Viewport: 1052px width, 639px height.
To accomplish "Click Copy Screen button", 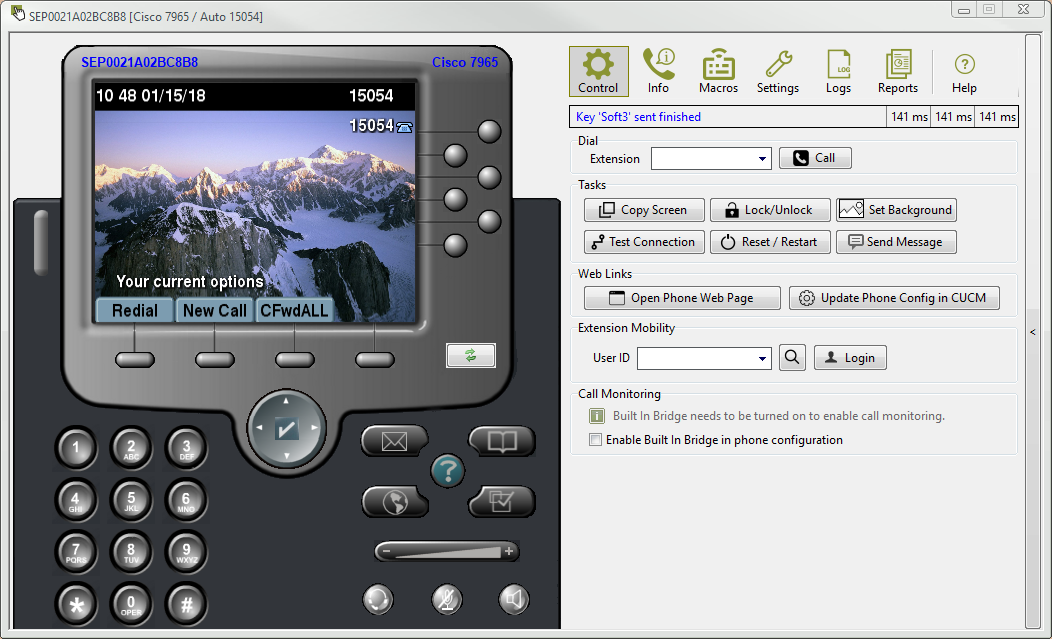I will click(x=644, y=210).
